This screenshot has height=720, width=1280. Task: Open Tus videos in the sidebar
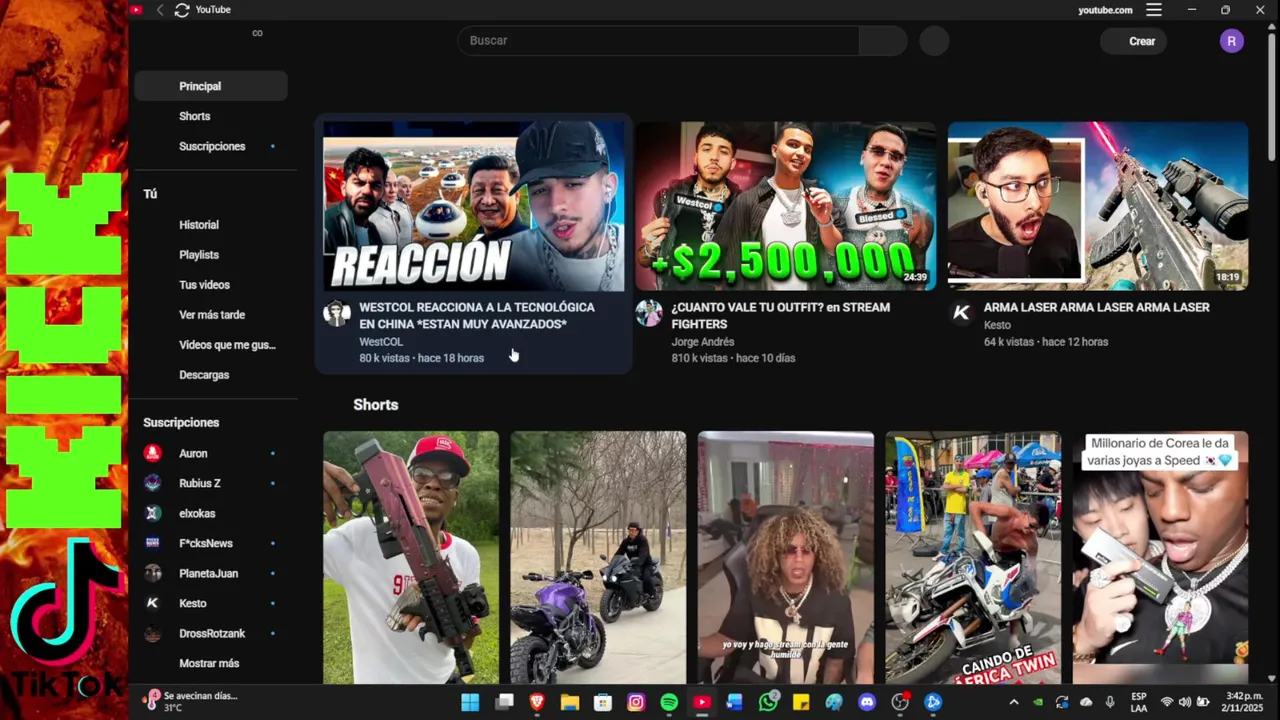point(211,285)
